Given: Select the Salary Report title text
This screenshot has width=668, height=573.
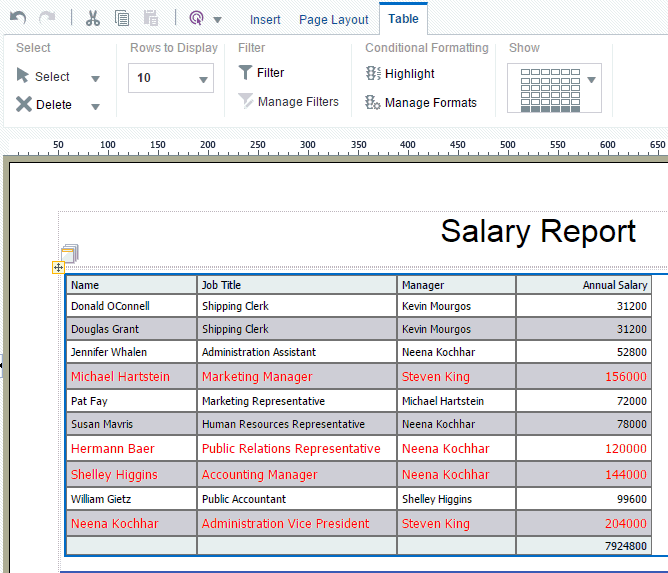Looking at the screenshot, I should [x=538, y=231].
